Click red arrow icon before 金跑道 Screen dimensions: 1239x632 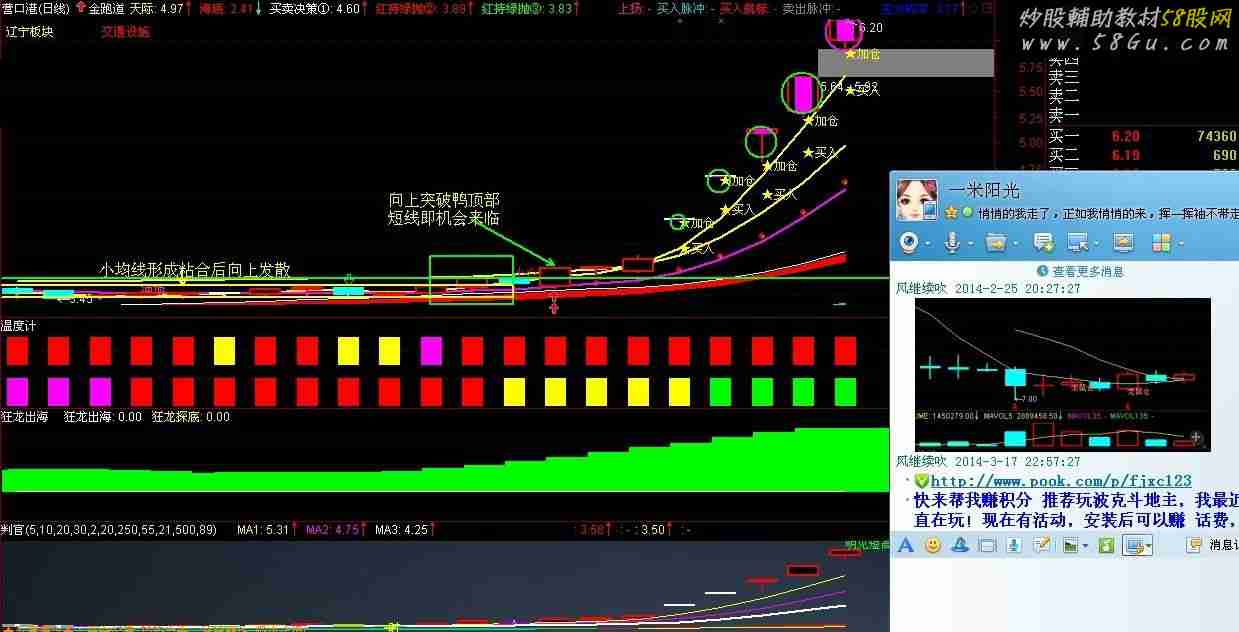[x=81, y=8]
